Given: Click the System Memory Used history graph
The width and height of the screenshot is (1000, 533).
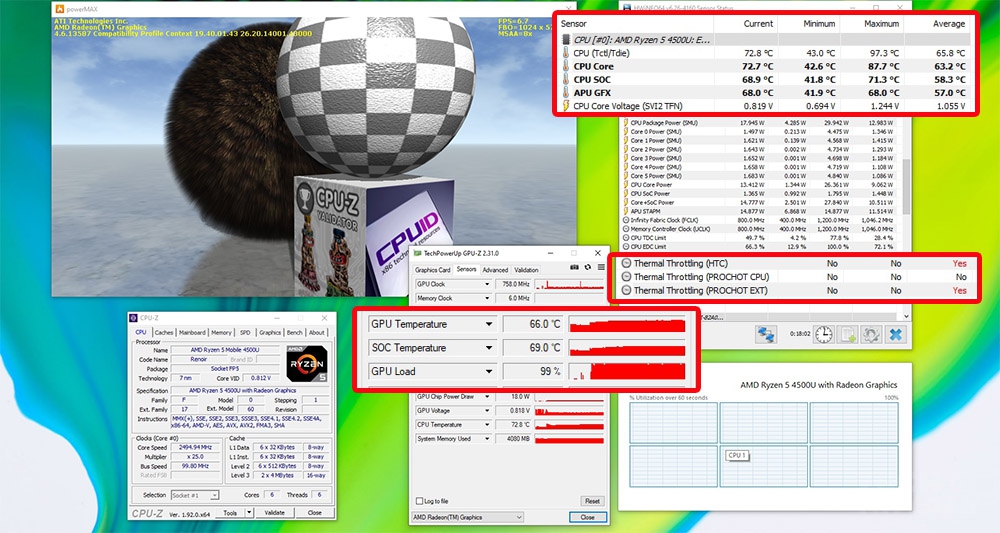Looking at the screenshot, I should (569, 439).
